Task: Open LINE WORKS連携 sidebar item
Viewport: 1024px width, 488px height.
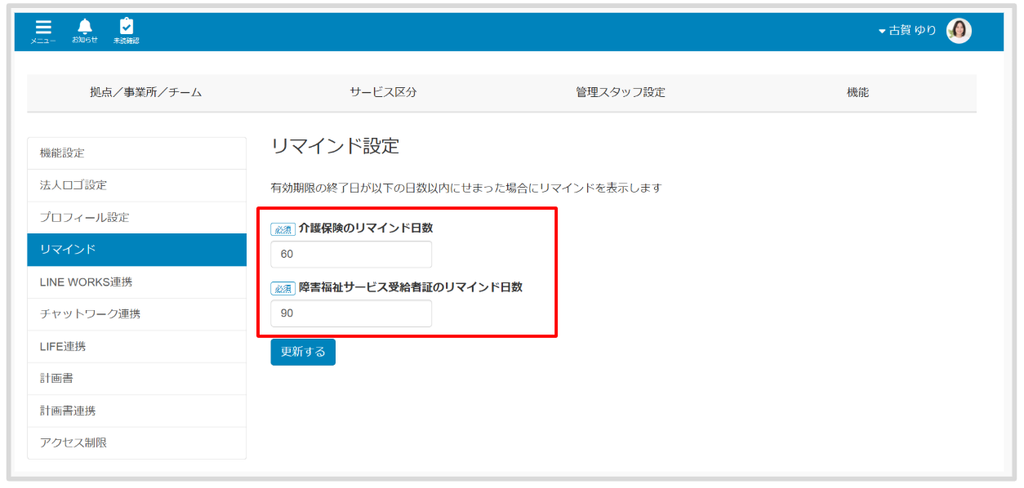Action: 137,282
